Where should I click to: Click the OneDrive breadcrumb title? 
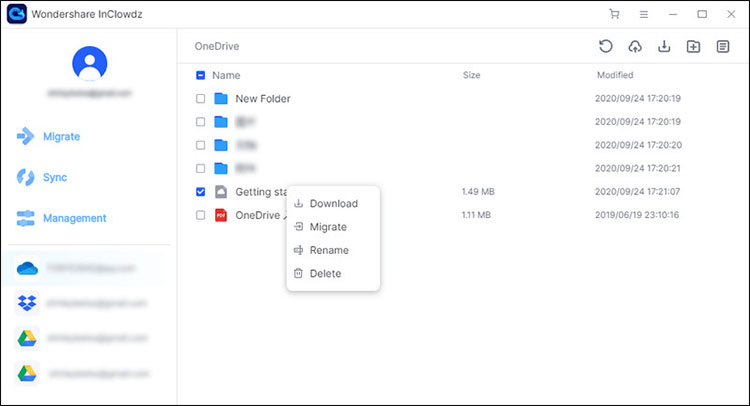click(217, 46)
